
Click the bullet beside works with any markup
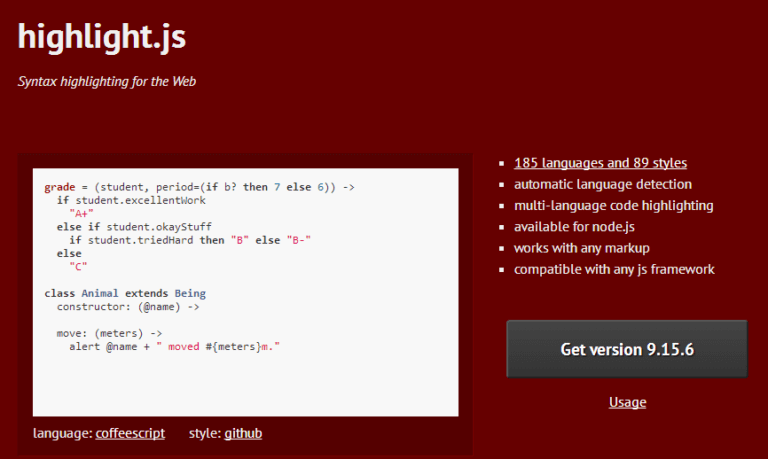click(501, 248)
